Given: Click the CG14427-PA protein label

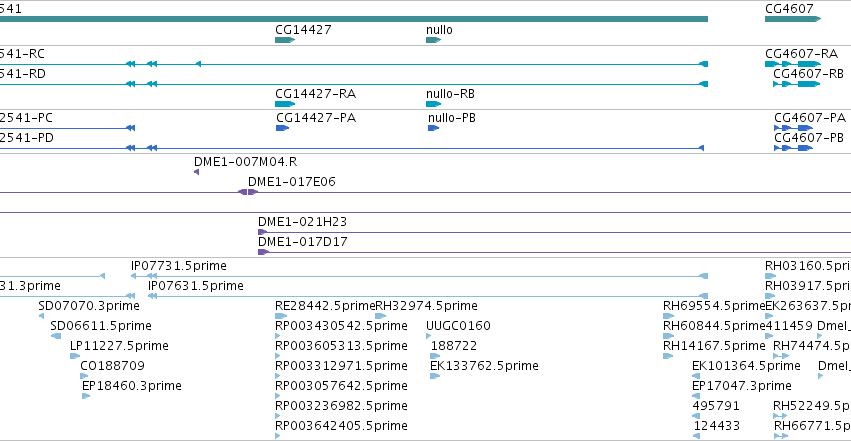Looking at the screenshot, I should click(316, 118).
